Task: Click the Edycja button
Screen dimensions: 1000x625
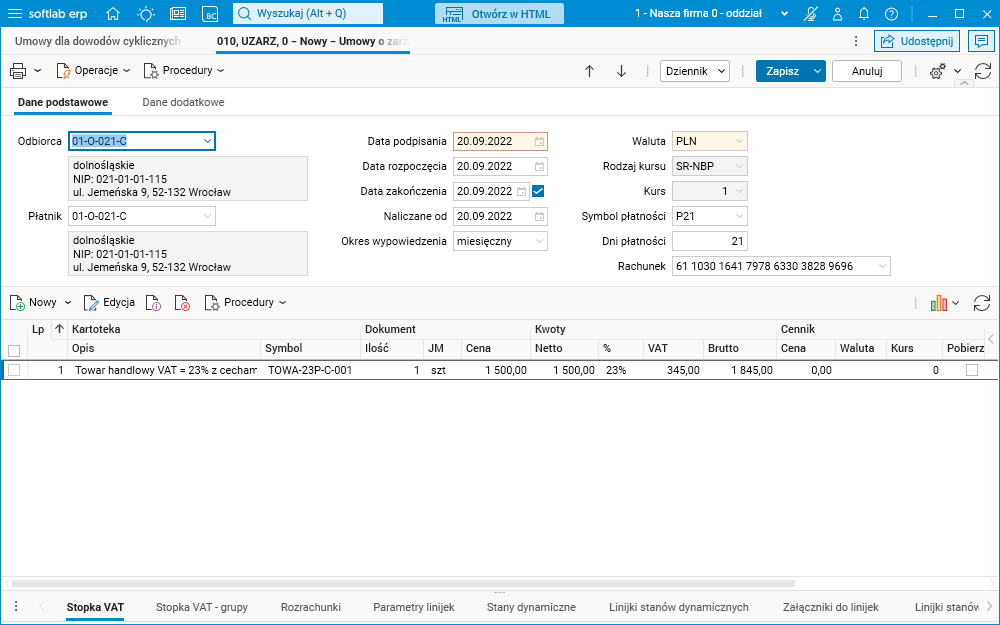Action: 109,302
